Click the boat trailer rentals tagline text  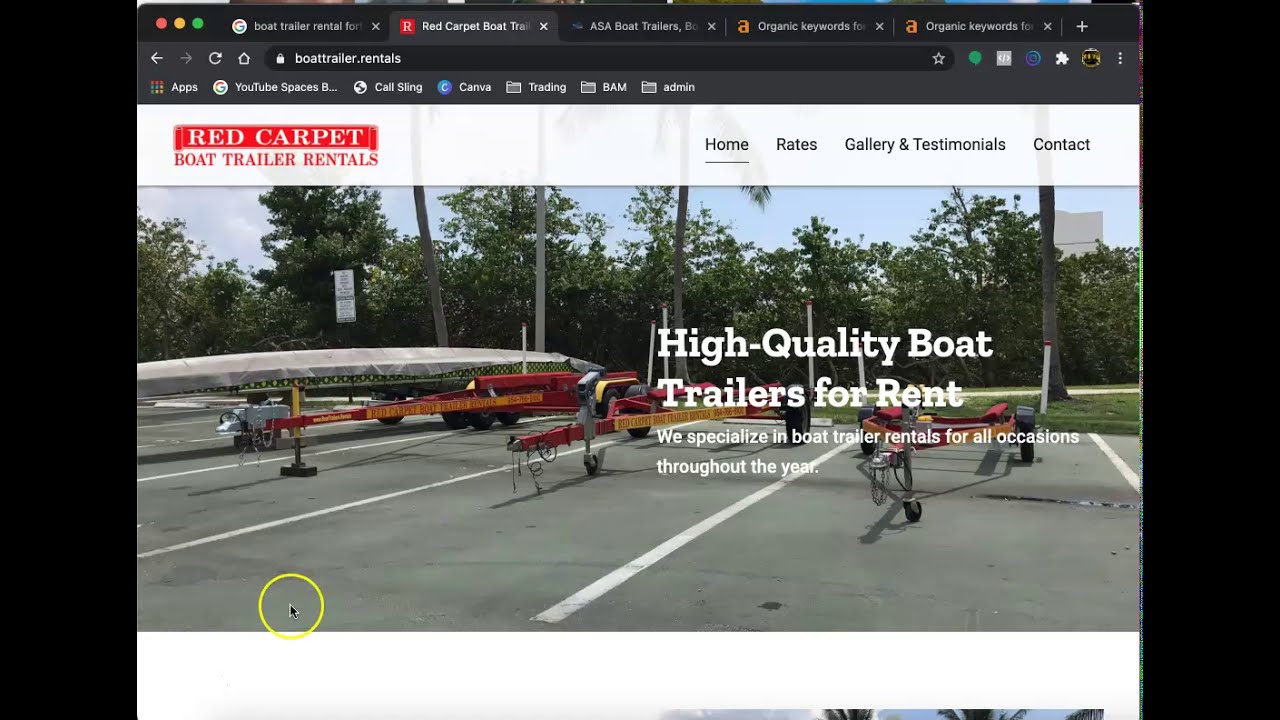point(868,452)
